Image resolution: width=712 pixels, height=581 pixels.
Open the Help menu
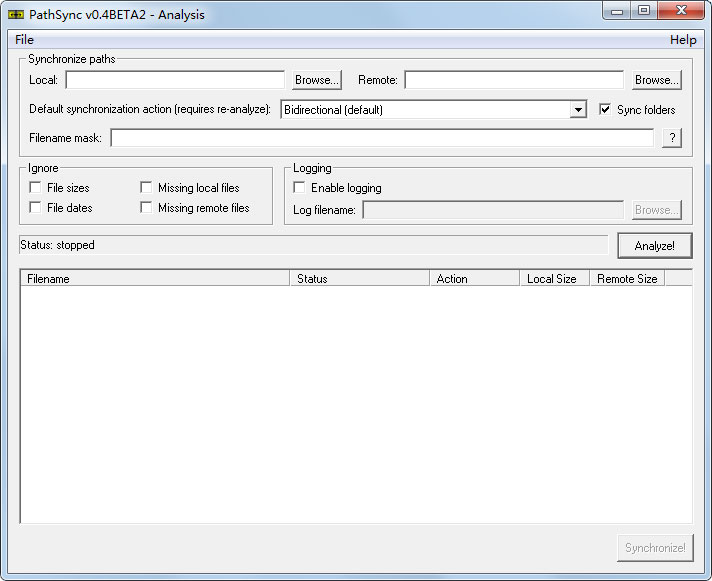coord(683,40)
